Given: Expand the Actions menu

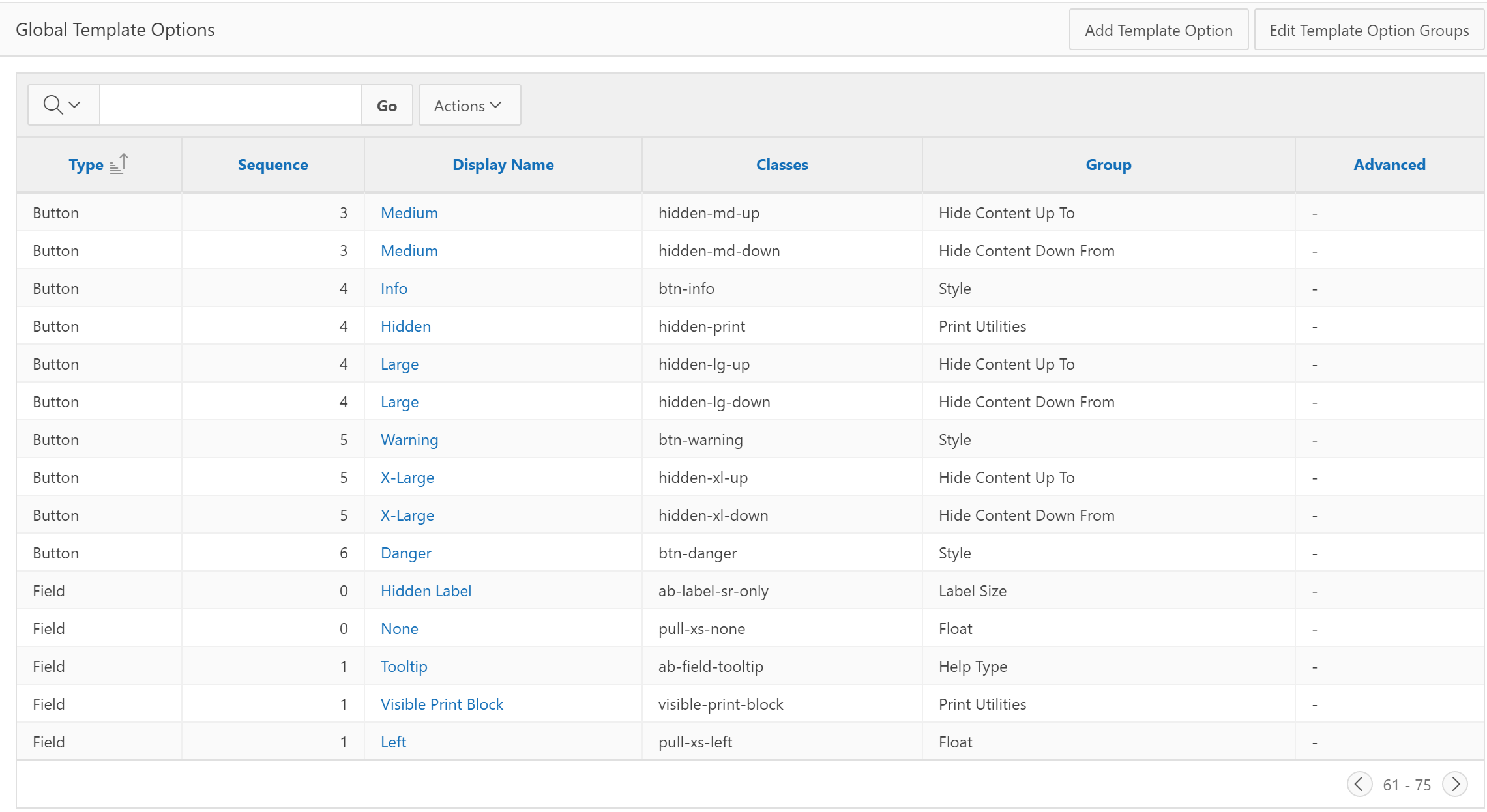Looking at the screenshot, I should [x=469, y=106].
